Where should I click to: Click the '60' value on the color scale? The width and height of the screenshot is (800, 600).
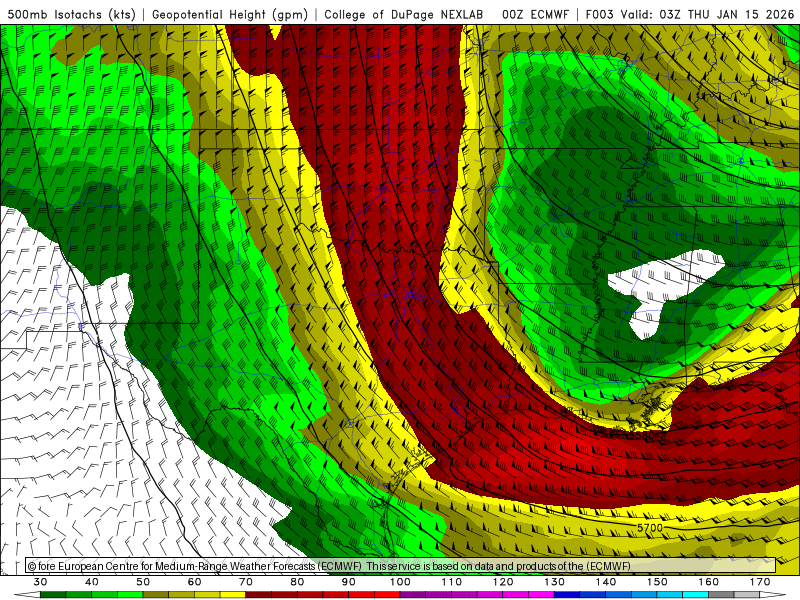pyautogui.click(x=194, y=582)
